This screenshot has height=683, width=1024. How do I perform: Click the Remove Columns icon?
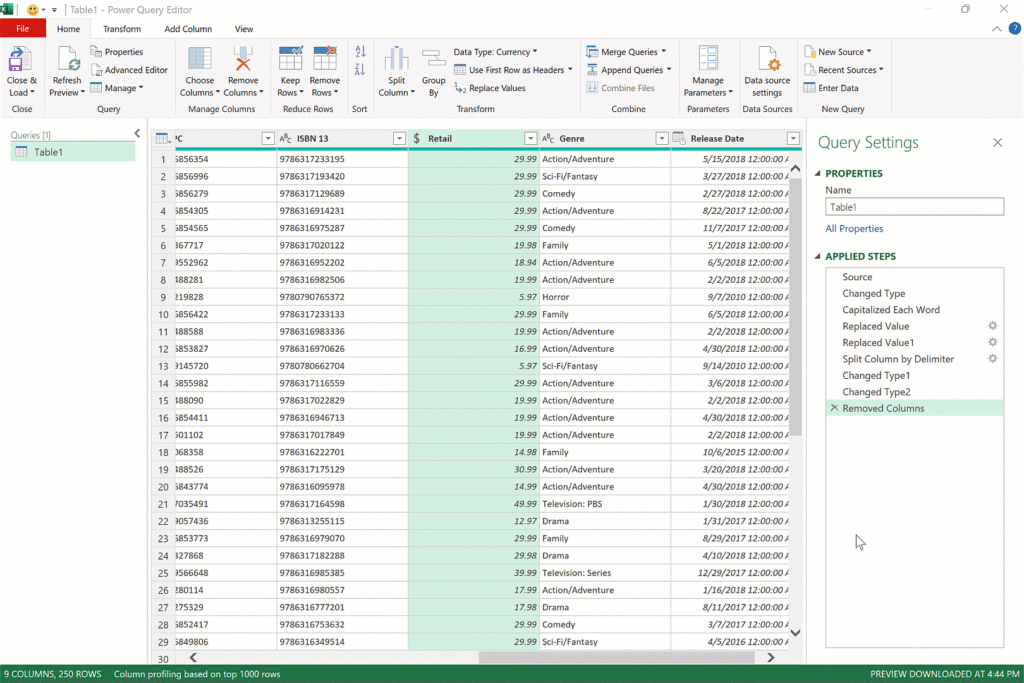click(241, 60)
